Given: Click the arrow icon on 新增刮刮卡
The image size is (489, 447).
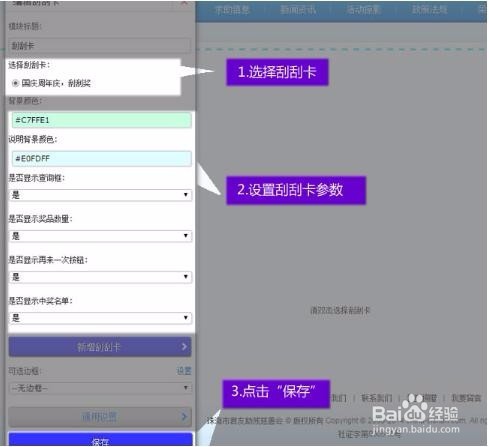Looking at the screenshot, I should pos(184,347).
